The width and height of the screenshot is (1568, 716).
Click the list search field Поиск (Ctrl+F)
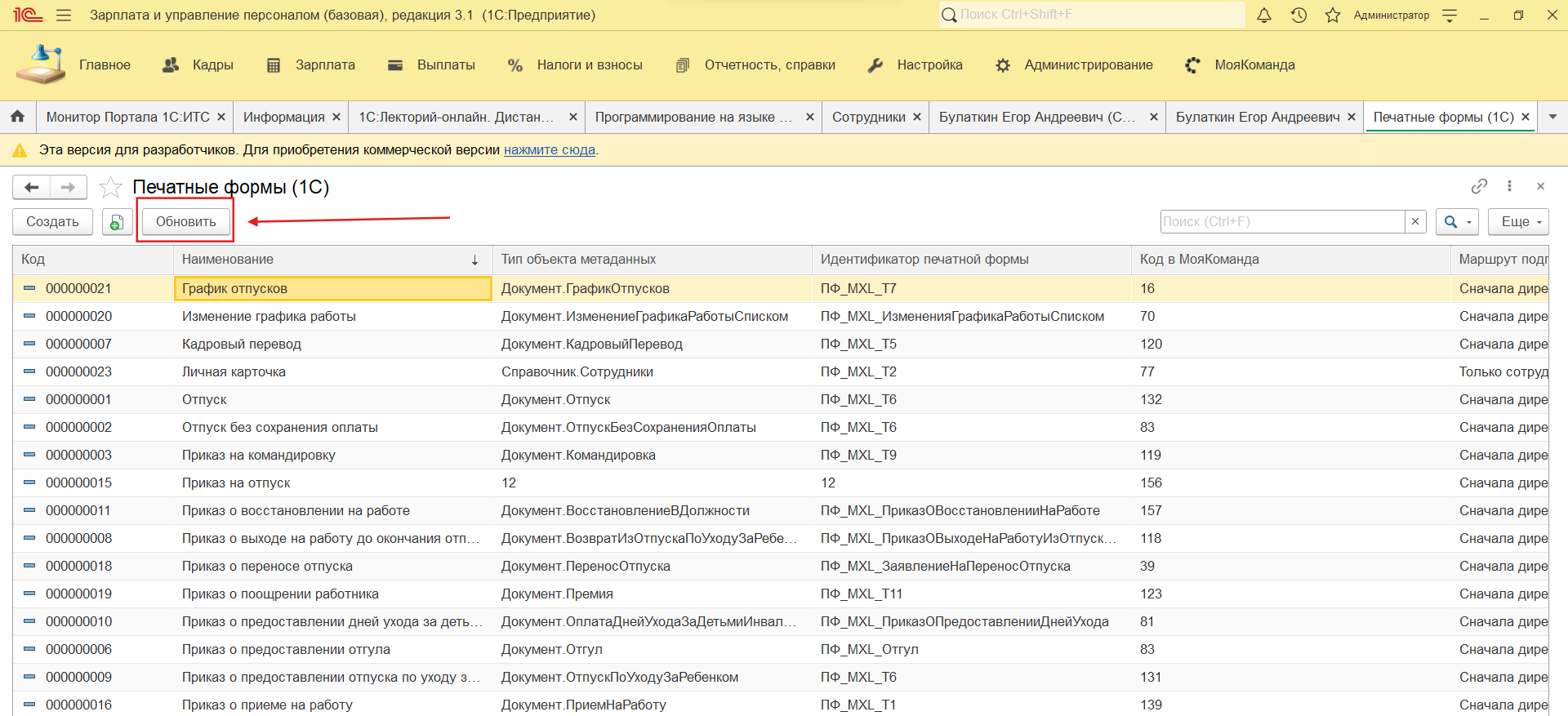tap(1282, 222)
